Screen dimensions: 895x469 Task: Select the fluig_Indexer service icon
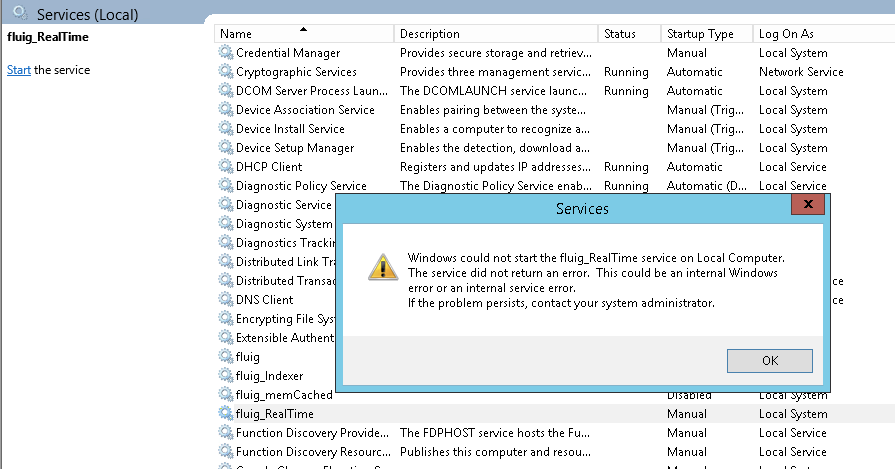[x=226, y=375]
